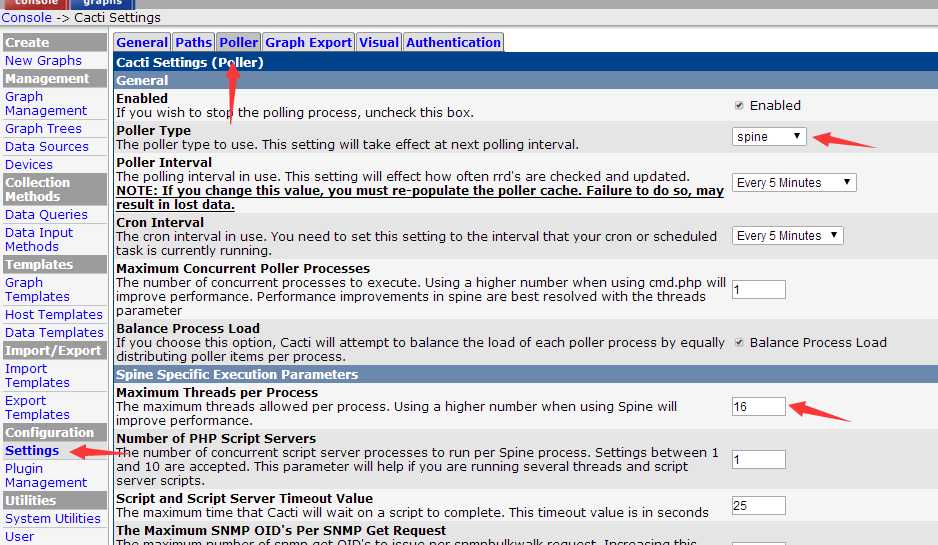
Task: Go to Devices in sidebar
Action: [x=29, y=165]
